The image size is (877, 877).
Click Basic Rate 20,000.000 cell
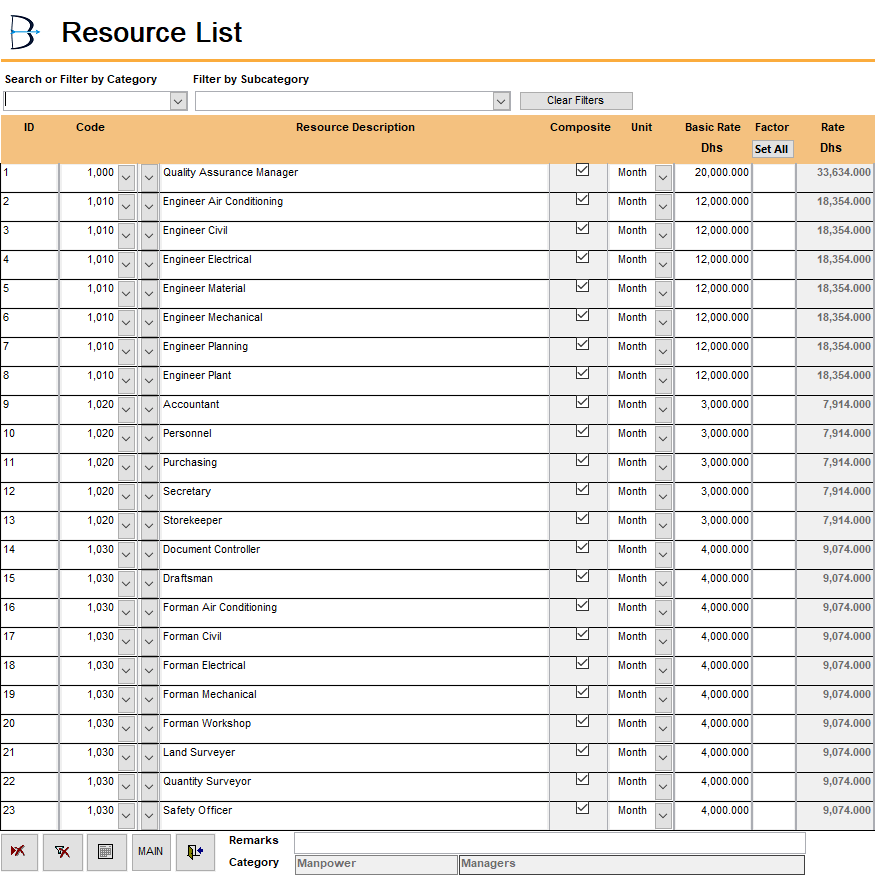pos(713,178)
